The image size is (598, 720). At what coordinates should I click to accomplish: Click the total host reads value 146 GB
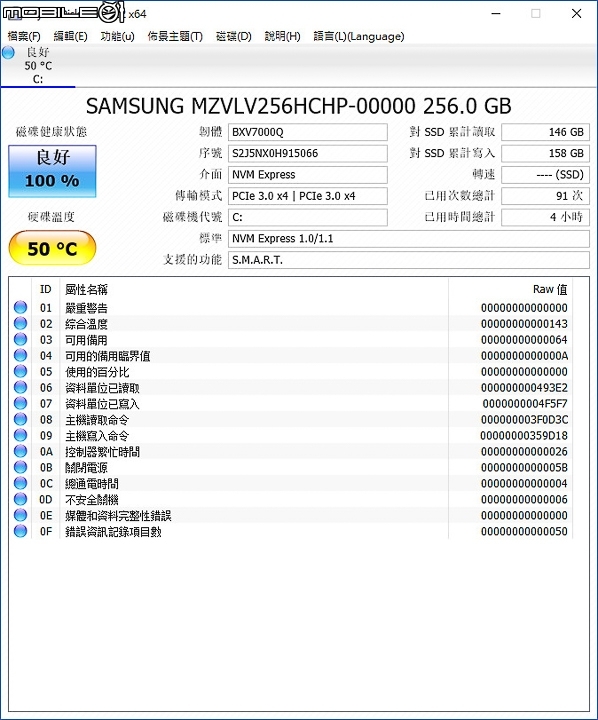pyautogui.click(x=545, y=132)
